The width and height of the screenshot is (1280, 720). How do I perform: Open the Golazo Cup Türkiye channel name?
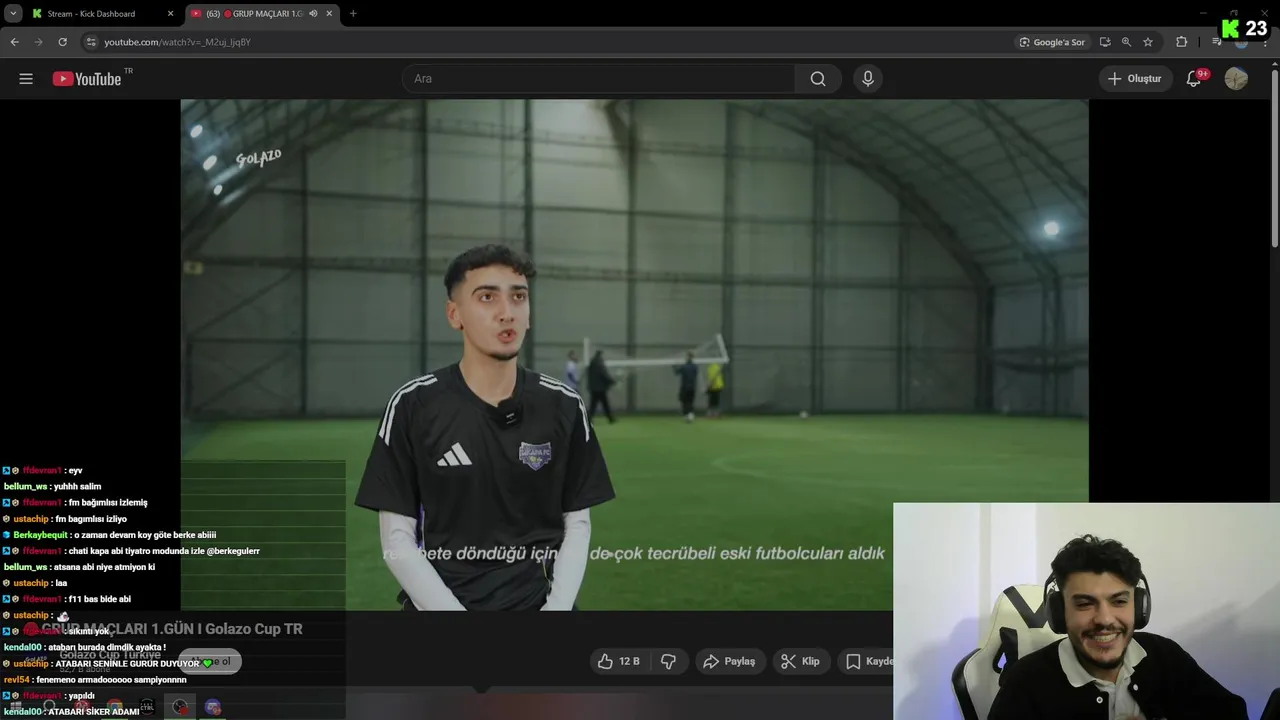point(110,655)
